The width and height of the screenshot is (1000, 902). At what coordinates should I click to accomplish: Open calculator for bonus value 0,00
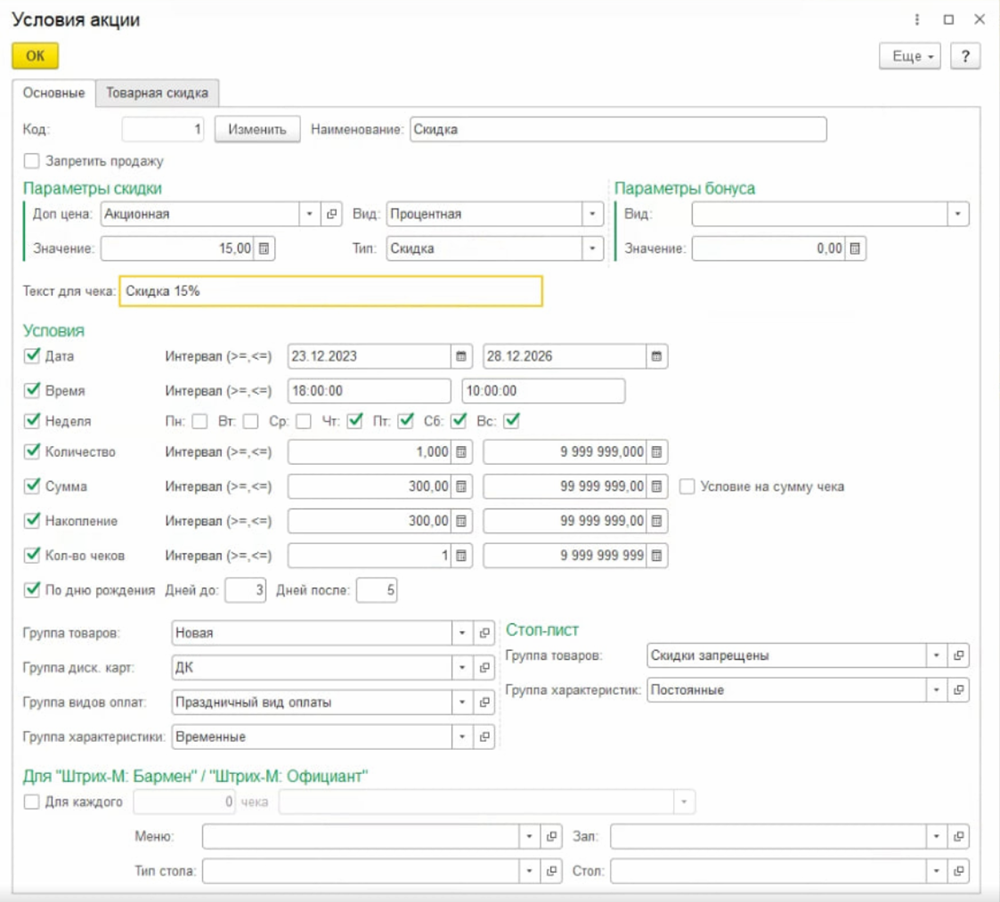point(855,248)
